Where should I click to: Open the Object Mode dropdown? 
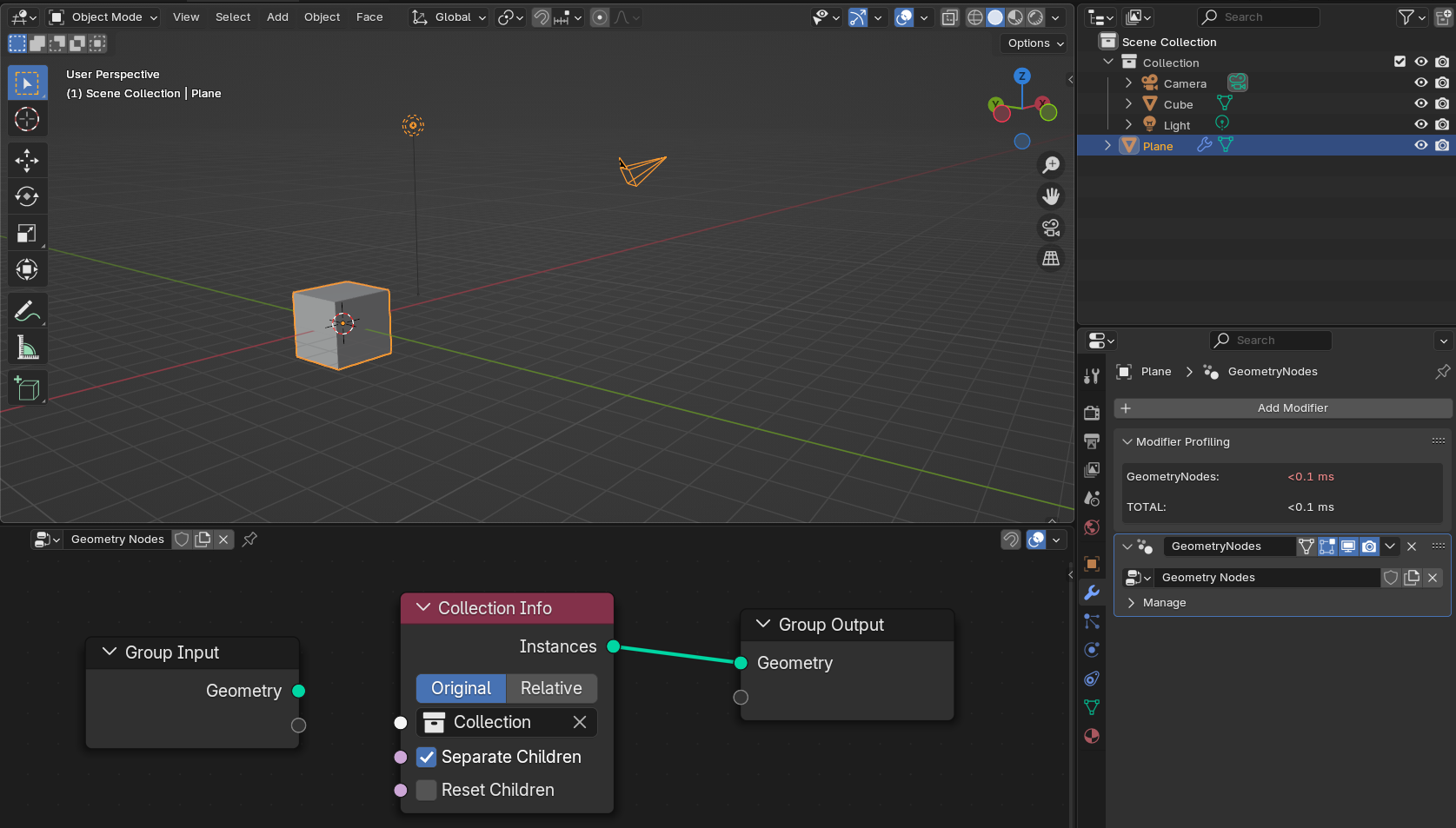pyautogui.click(x=103, y=17)
